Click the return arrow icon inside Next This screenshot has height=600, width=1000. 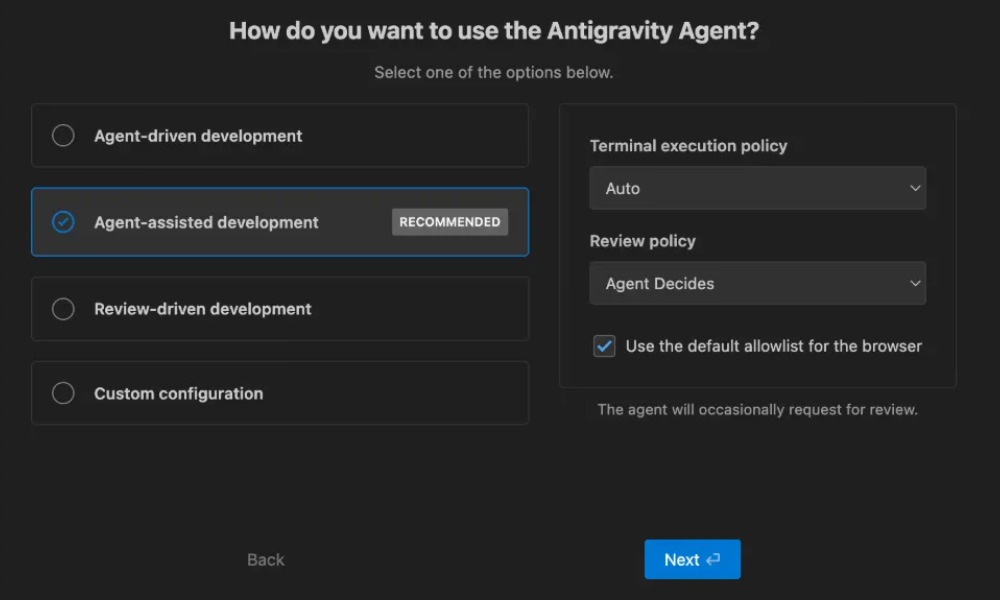click(711, 559)
